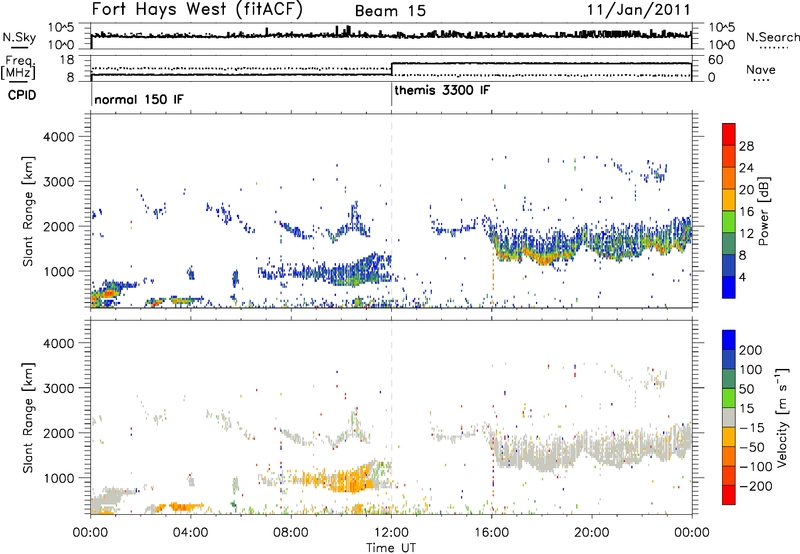Click the "12:00" time tick label
Screen dimensions: 800x554
pyautogui.click(x=391, y=533)
